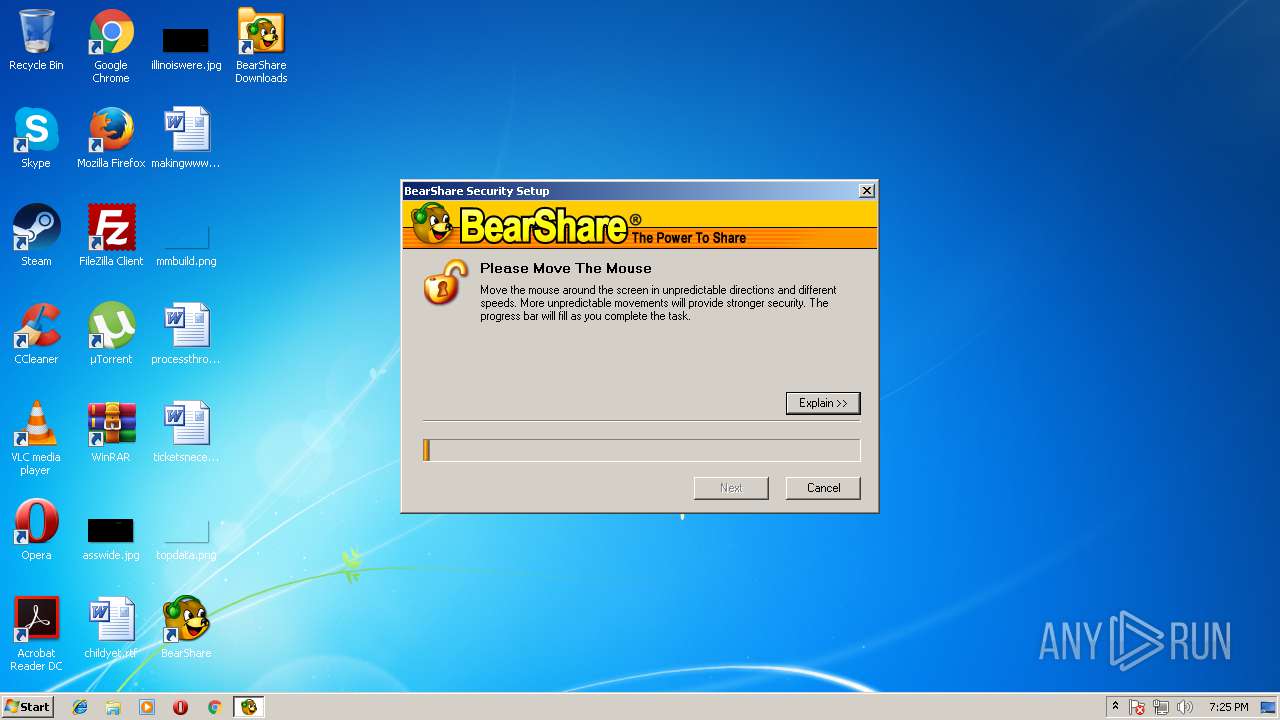Open Windows Media Player taskbar icon

[147, 707]
